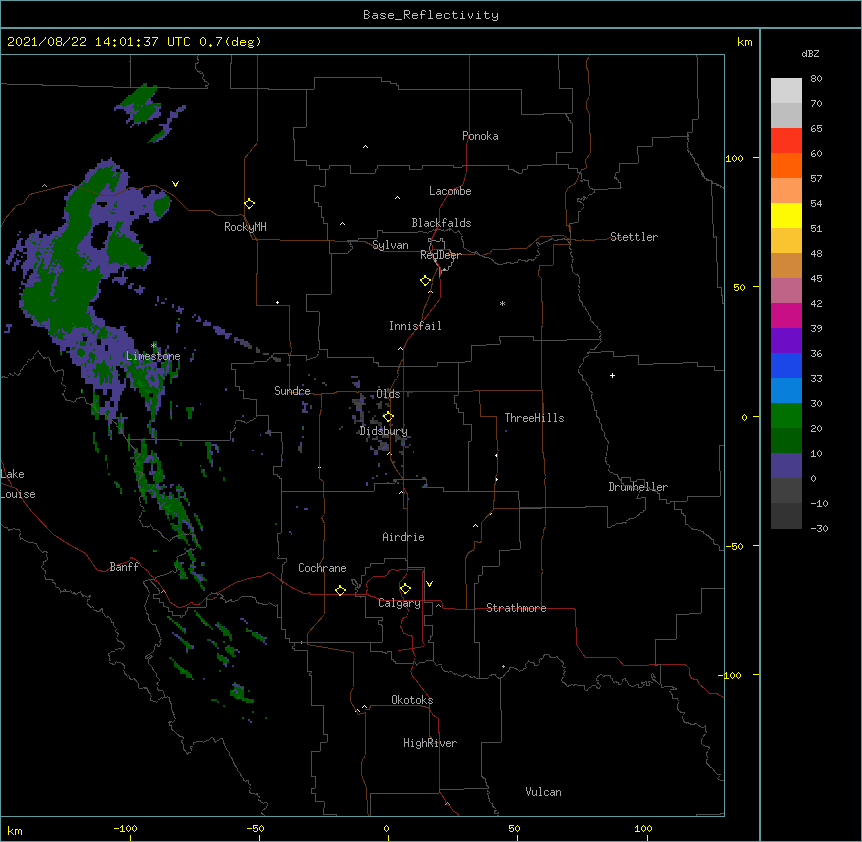The width and height of the screenshot is (862, 842).
Task: Click the asterisk marker above Limestone label
Action: click(x=154, y=346)
